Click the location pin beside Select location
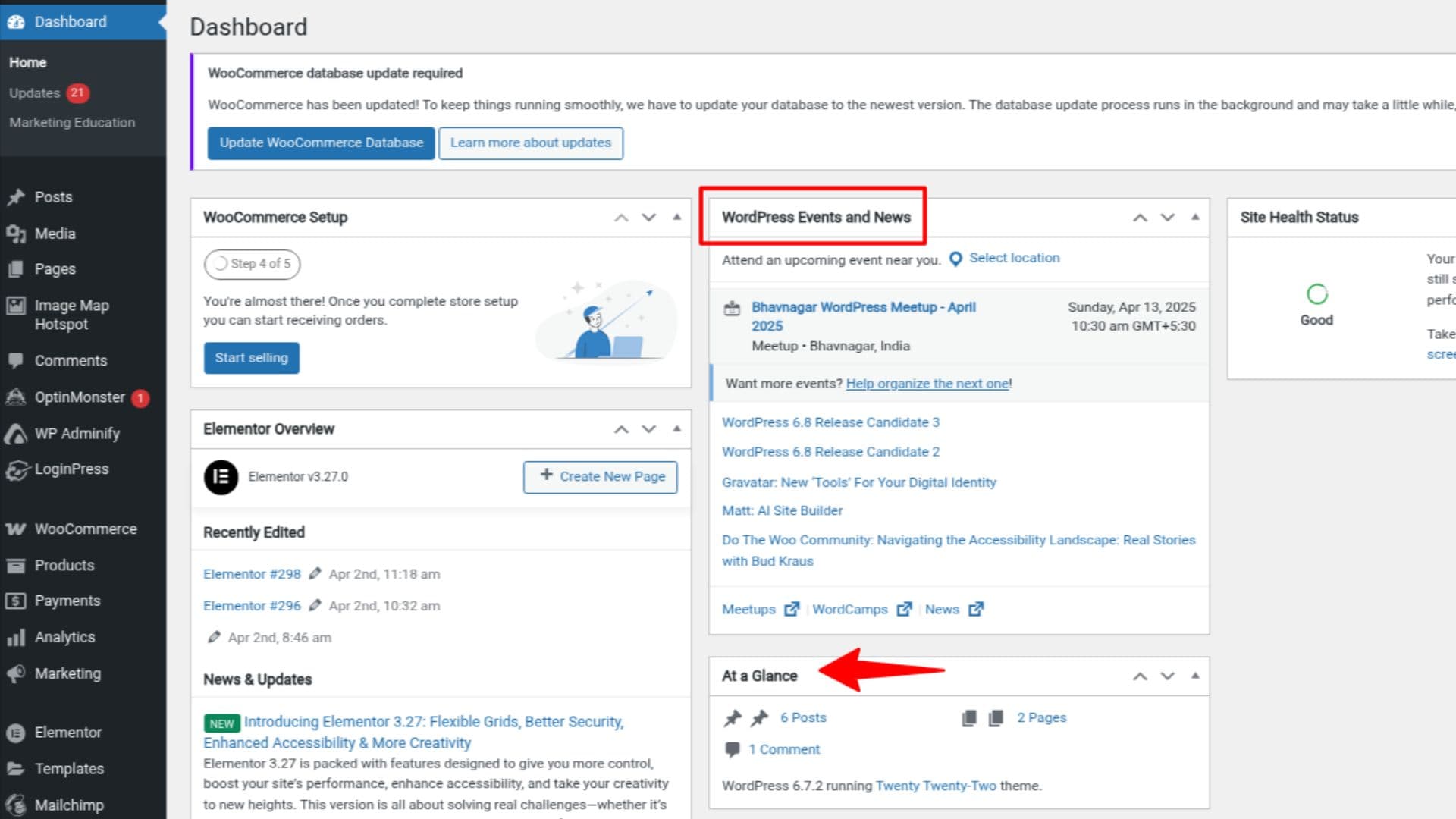The width and height of the screenshot is (1456, 819). coord(955,259)
